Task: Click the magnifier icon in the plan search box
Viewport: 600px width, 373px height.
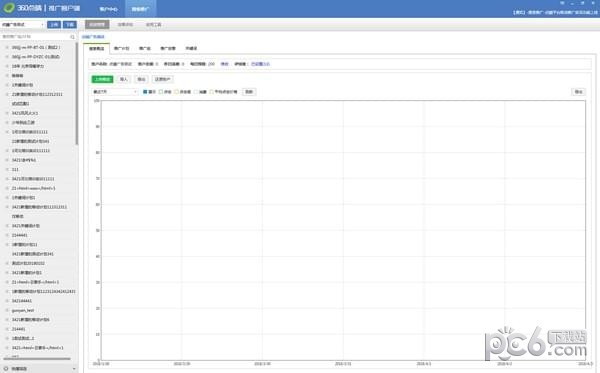Action: click(72, 37)
